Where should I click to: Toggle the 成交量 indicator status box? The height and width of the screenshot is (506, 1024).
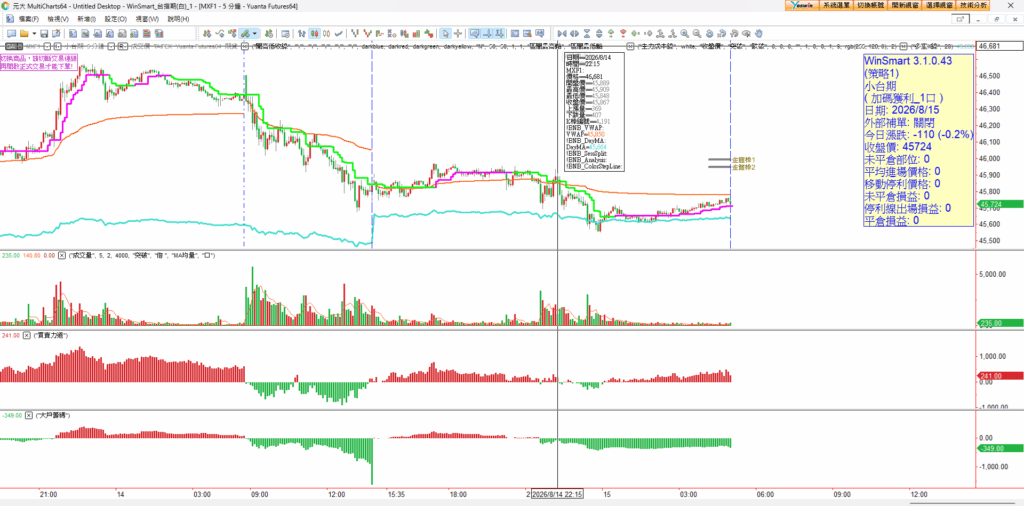coord(62,255)
